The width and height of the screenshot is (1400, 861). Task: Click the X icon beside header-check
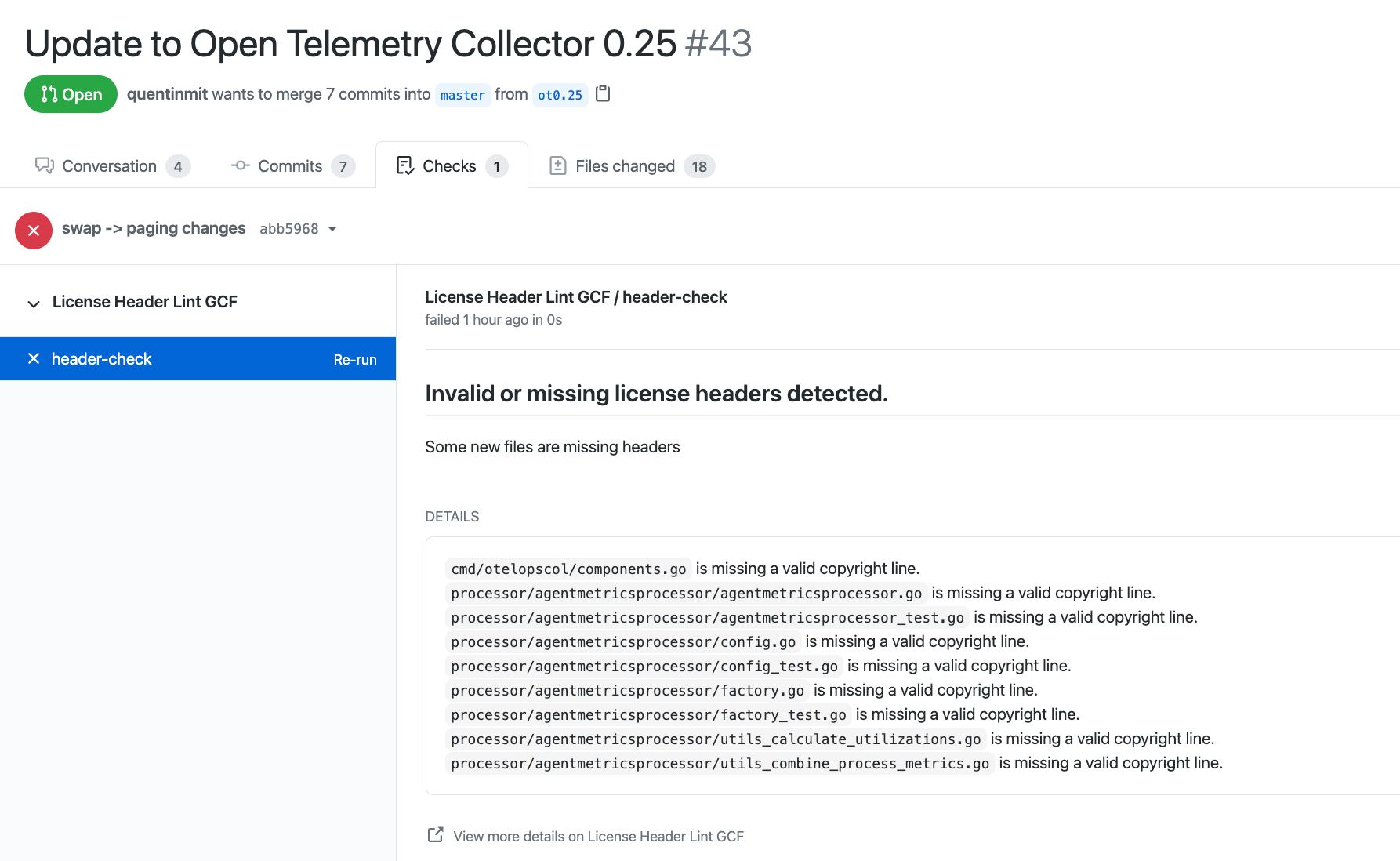click(x=34, y=358)
